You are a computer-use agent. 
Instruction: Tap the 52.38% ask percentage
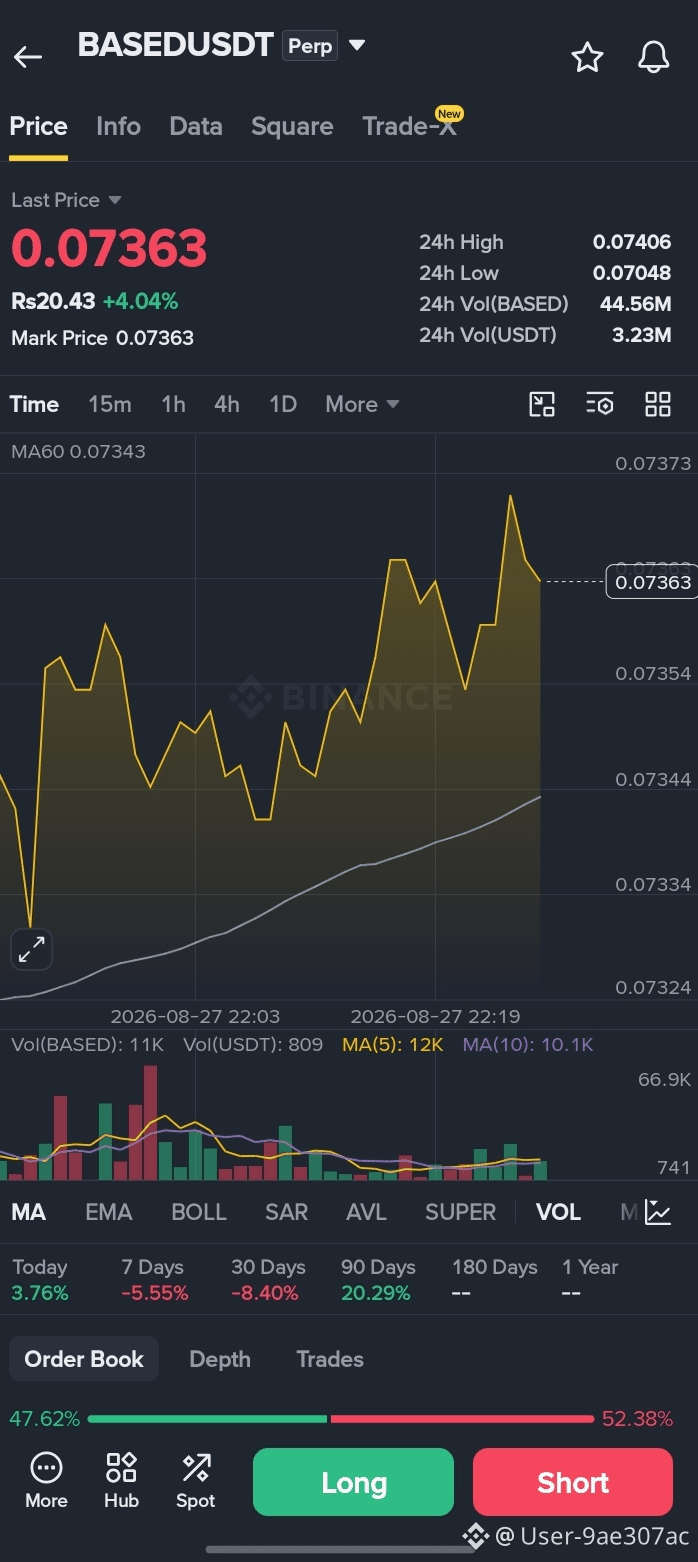click(637, 1419)
